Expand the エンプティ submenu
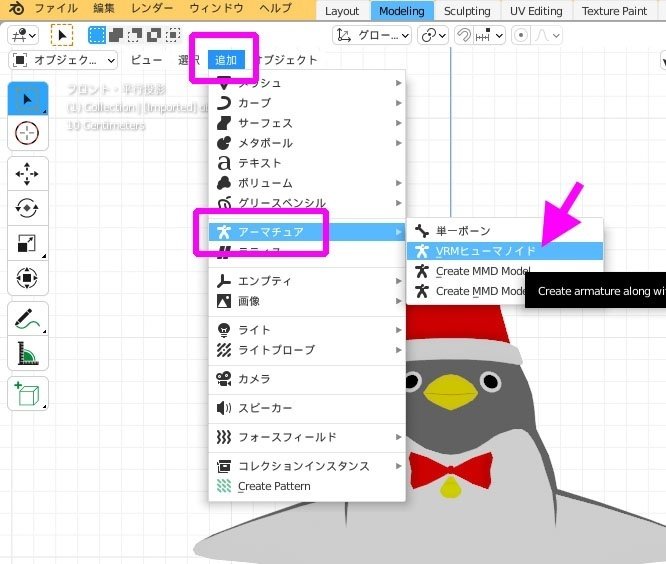 [307, 281]
